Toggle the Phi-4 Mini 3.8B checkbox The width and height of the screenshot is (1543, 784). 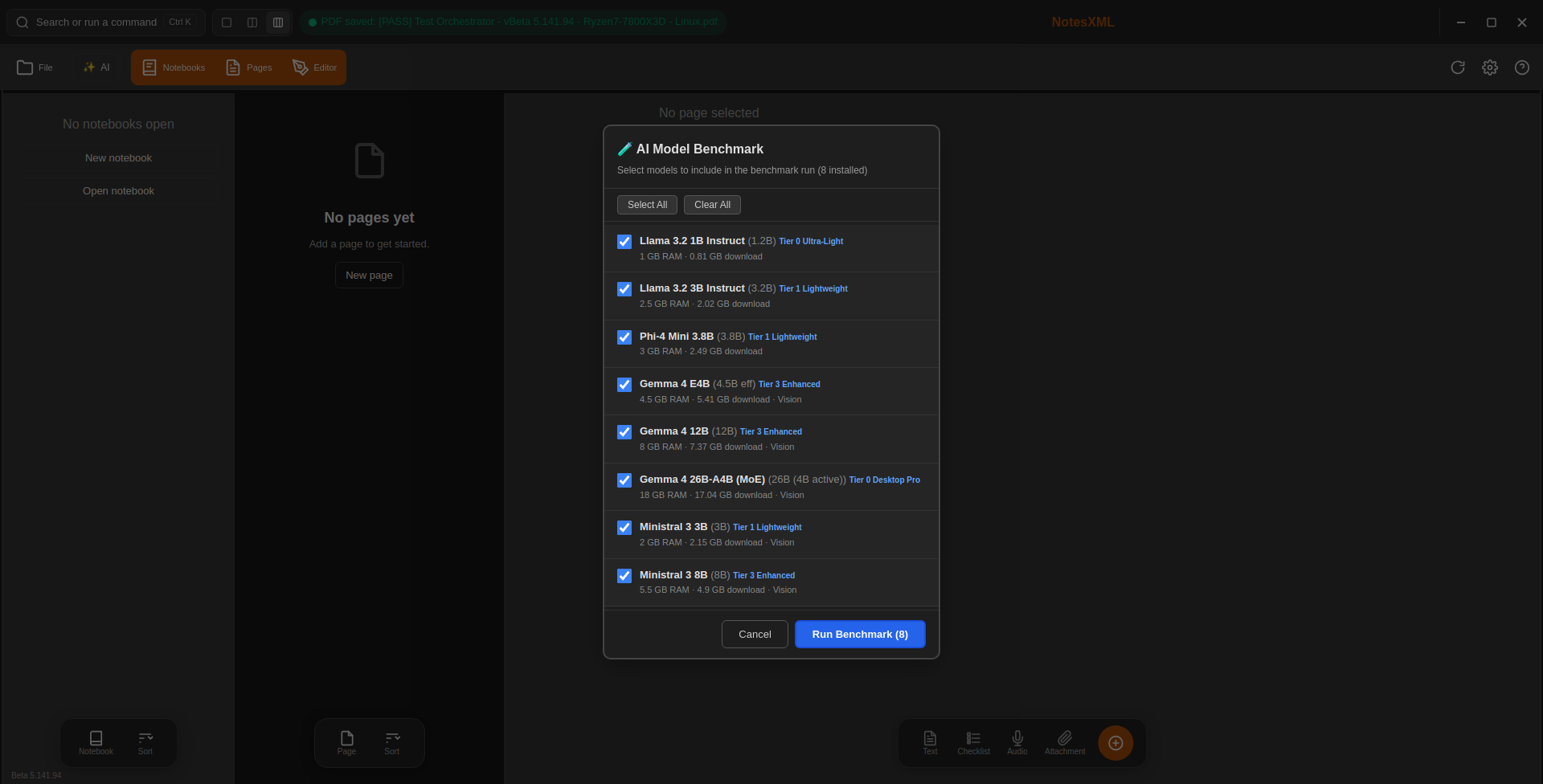click(x=624, y=337)
